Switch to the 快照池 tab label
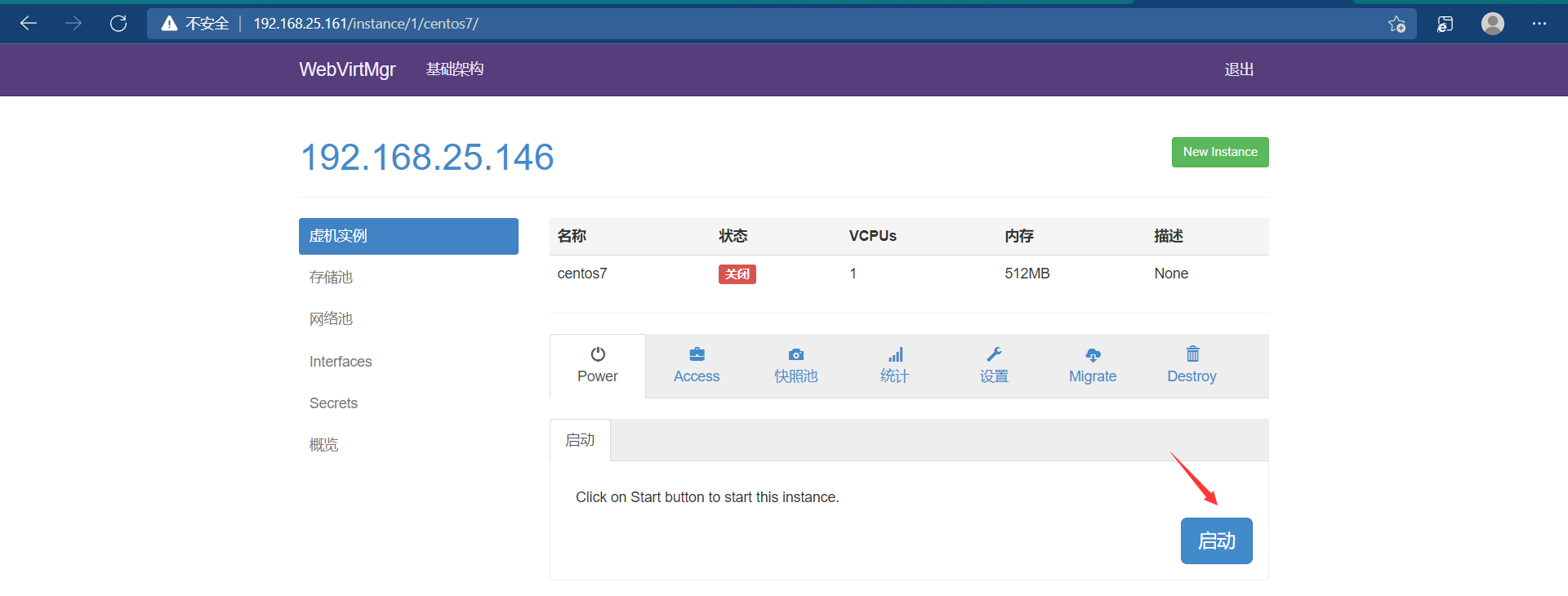 click(796, 376)
